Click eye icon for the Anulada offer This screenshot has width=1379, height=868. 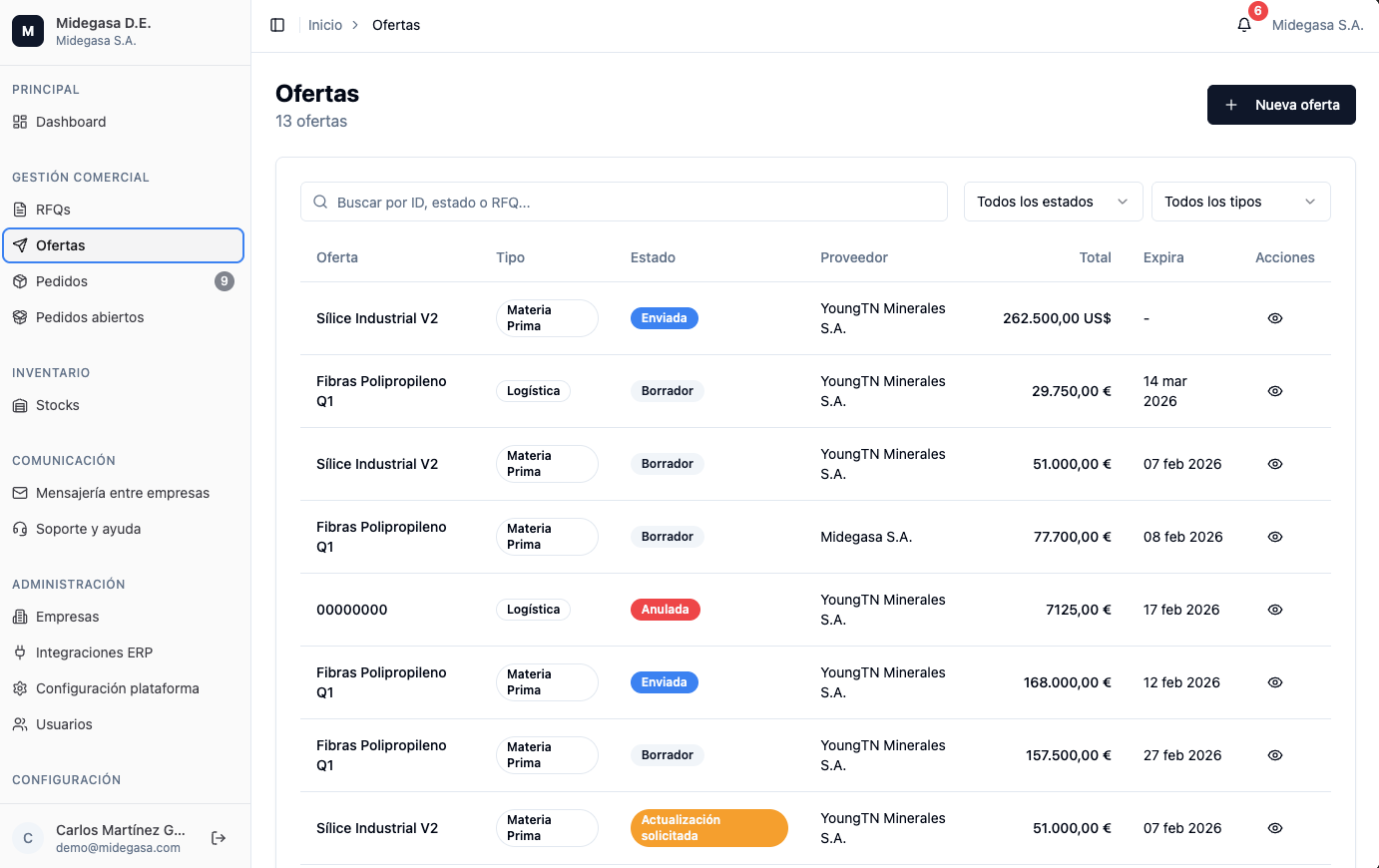coord(1275,610)
